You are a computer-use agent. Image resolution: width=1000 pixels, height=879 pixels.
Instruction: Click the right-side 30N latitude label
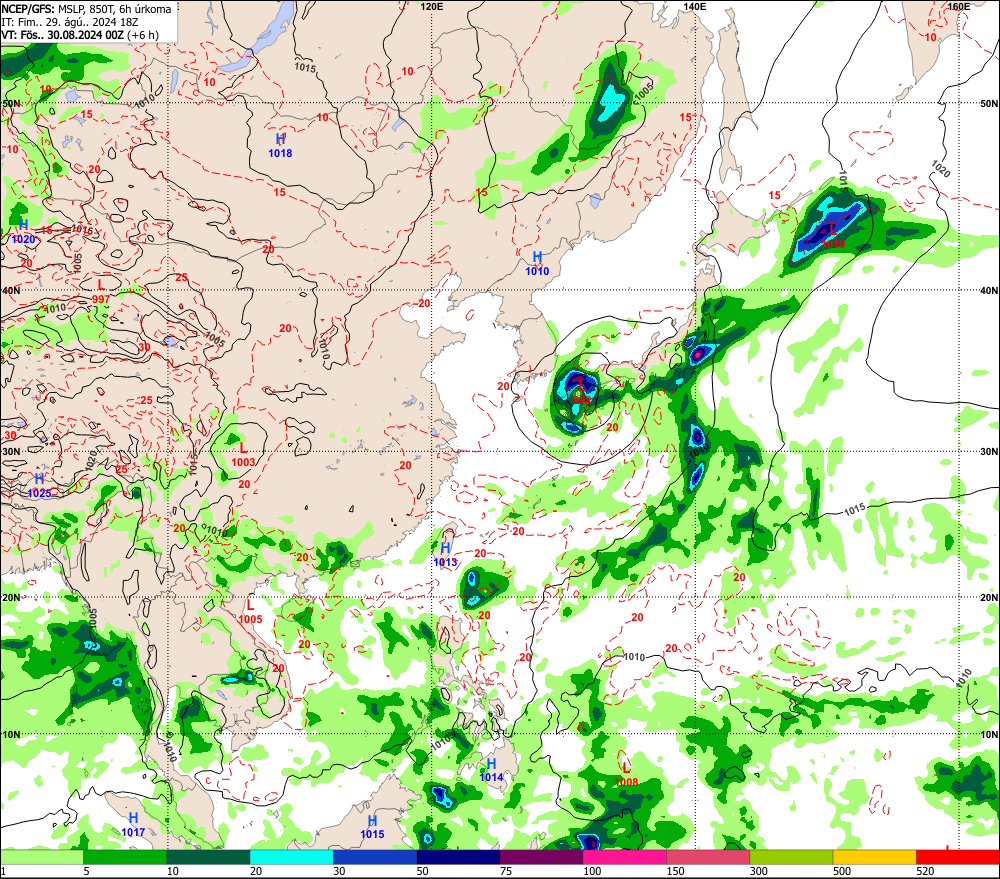989,452
